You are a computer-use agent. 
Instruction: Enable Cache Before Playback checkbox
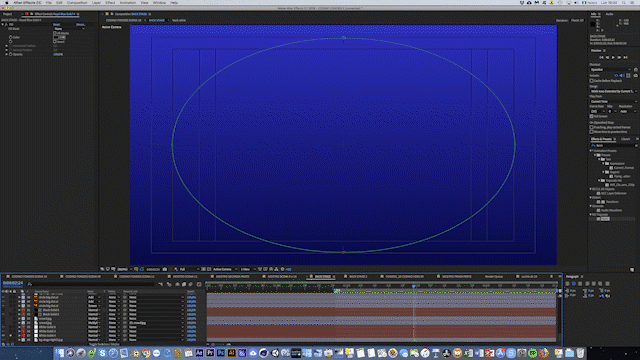click(x=591, y=81)
